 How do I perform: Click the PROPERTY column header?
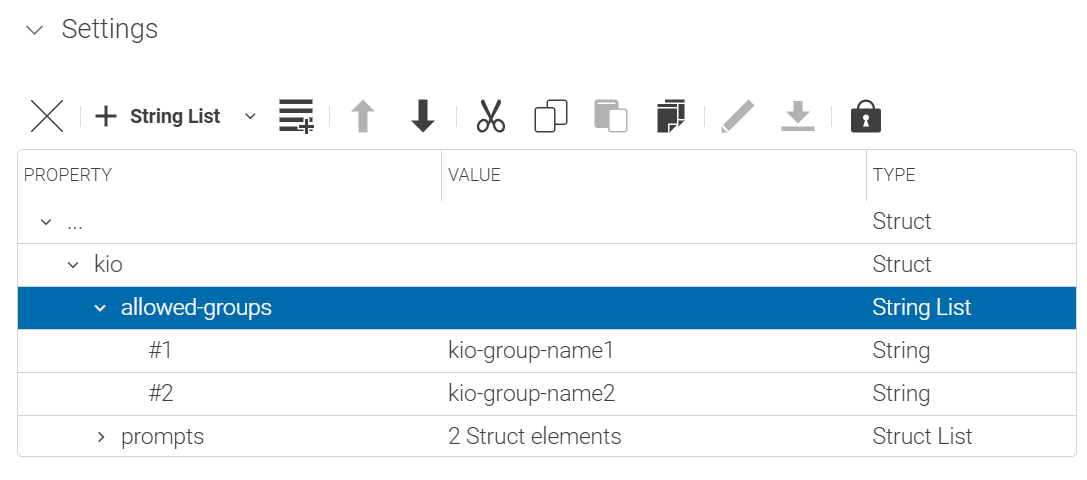(x=68, y=175)
